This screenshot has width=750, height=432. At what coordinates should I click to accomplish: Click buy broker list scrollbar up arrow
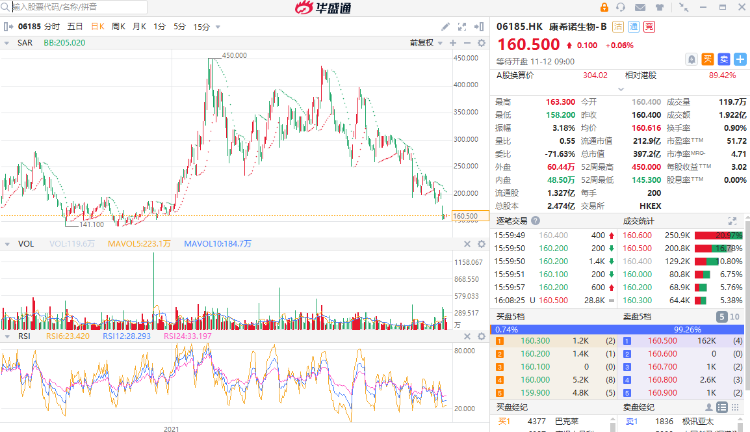pos(613,420)
